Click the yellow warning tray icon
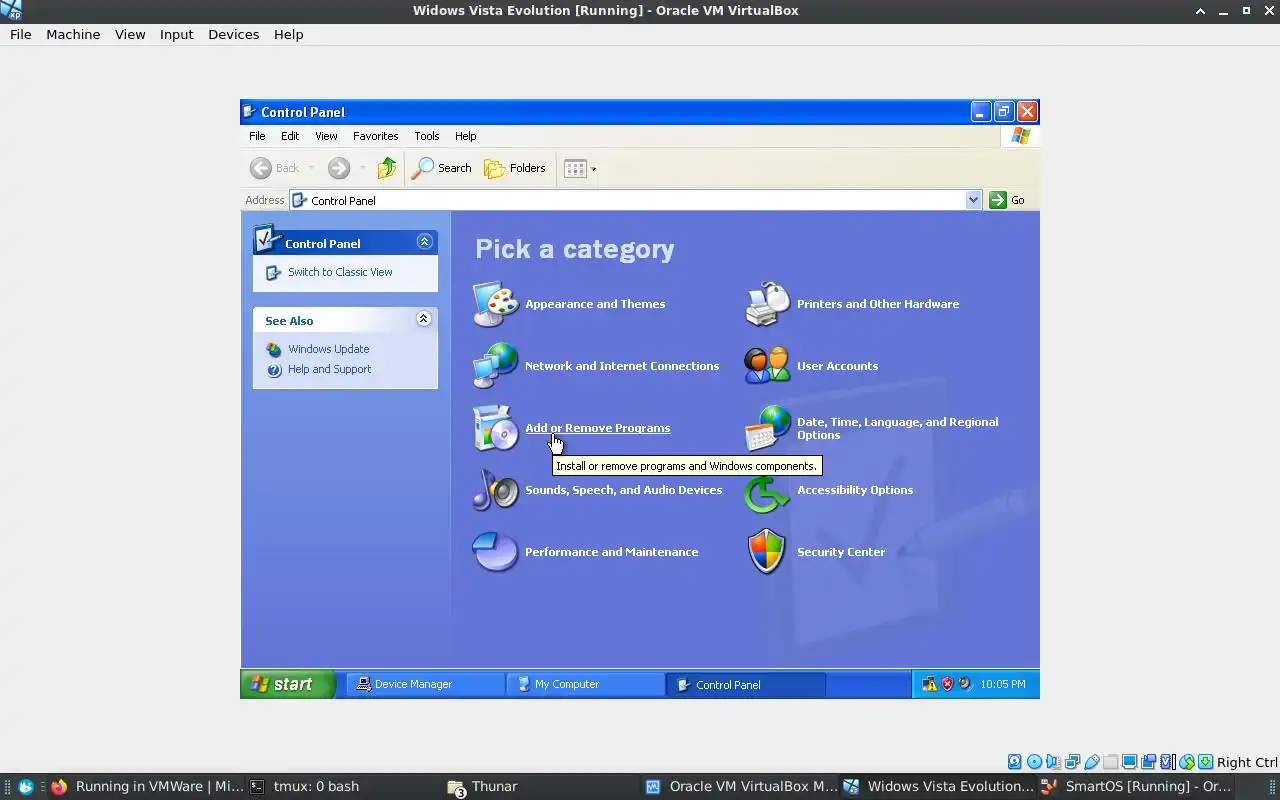The width and height of the screenshot is (1280, 800). pos(930,684)
